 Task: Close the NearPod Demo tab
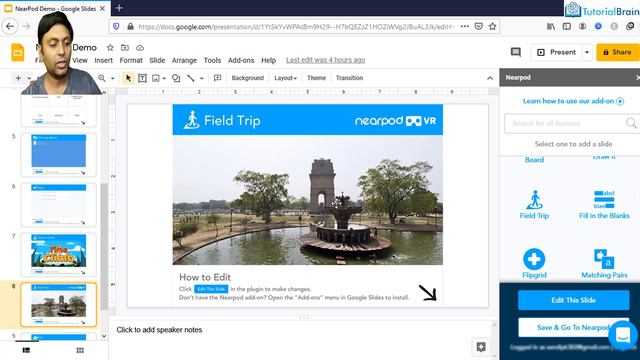[x=102, y=8]
